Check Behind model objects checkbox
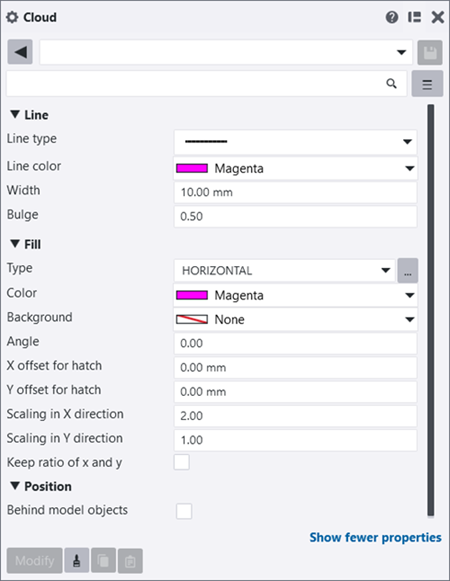 coord(184,511)
